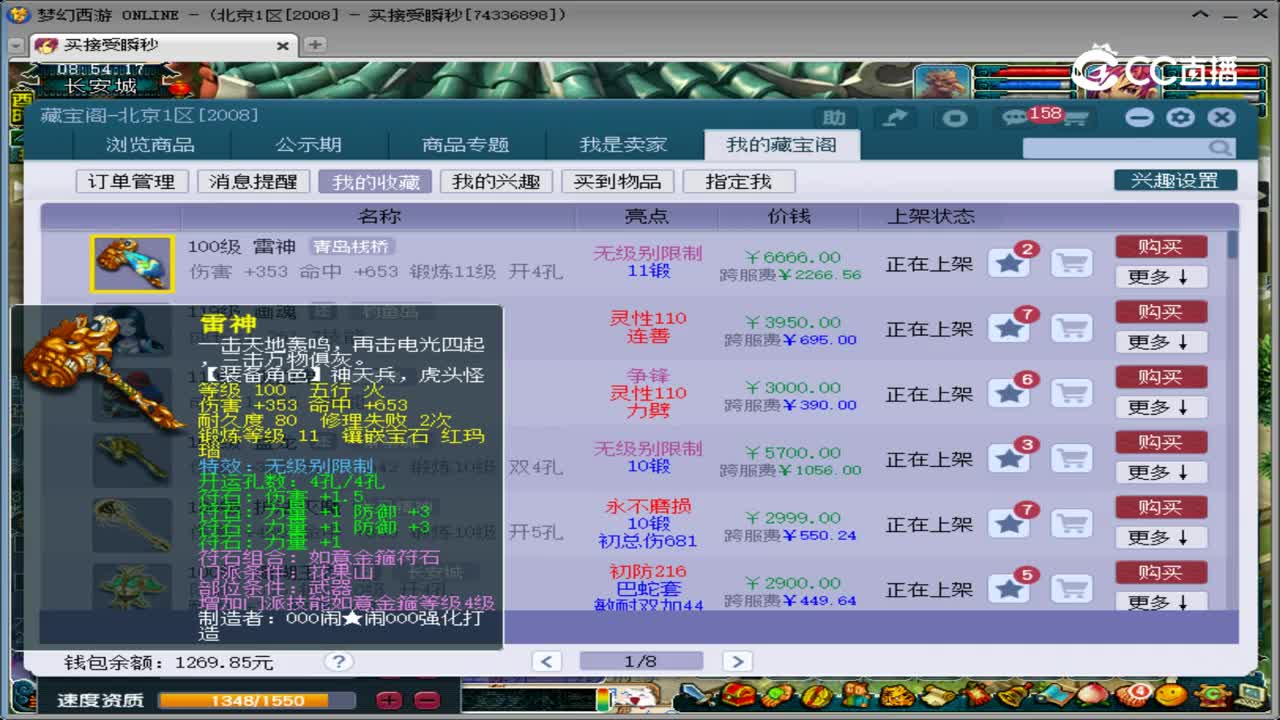Open 我的兴趣 section

(496, 181)
